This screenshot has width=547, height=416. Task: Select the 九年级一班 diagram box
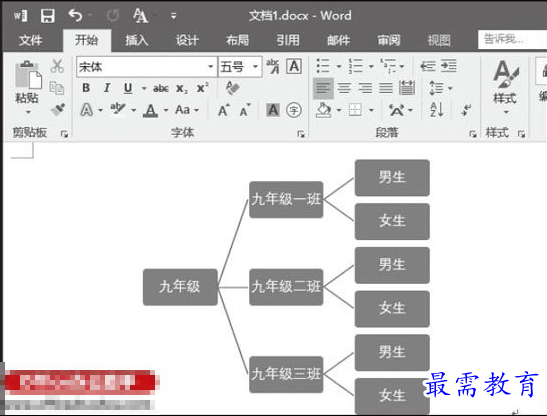(x=286, y=200)
